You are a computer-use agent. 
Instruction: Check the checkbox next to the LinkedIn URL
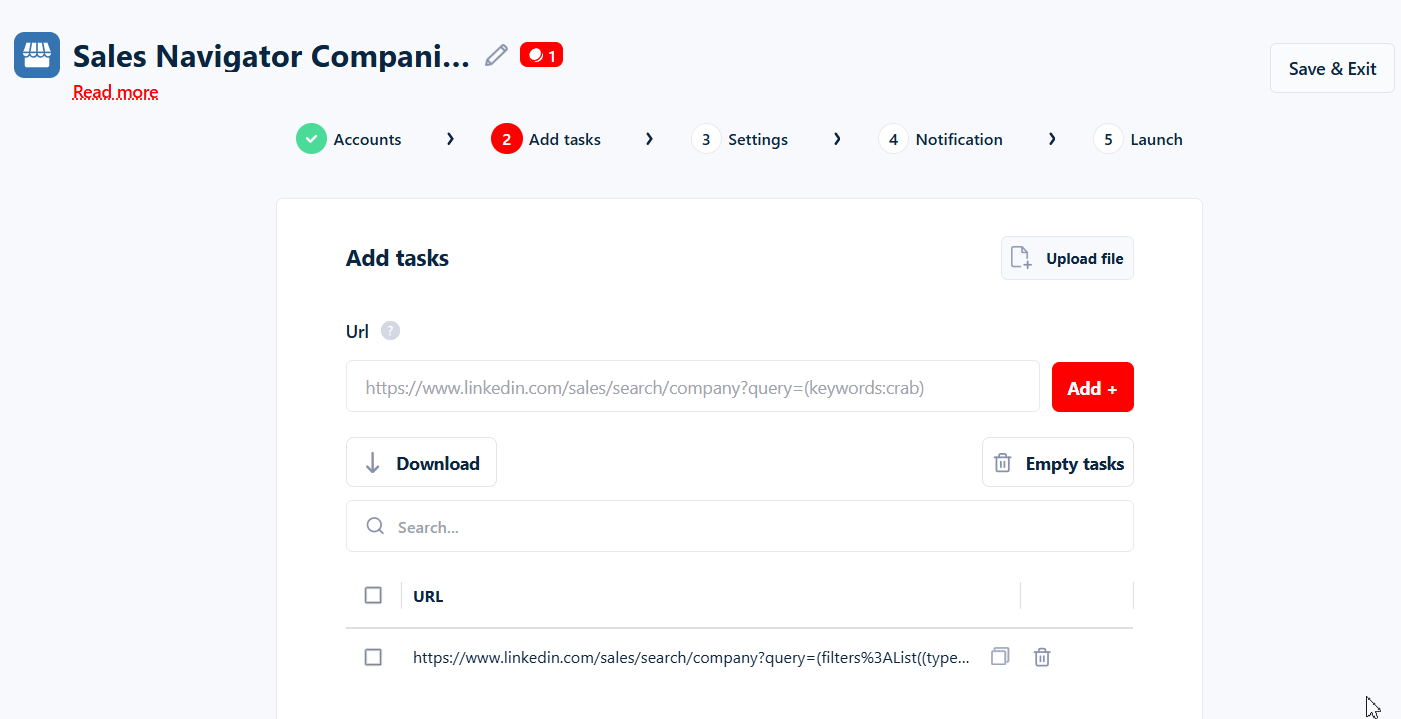point(373,657)
